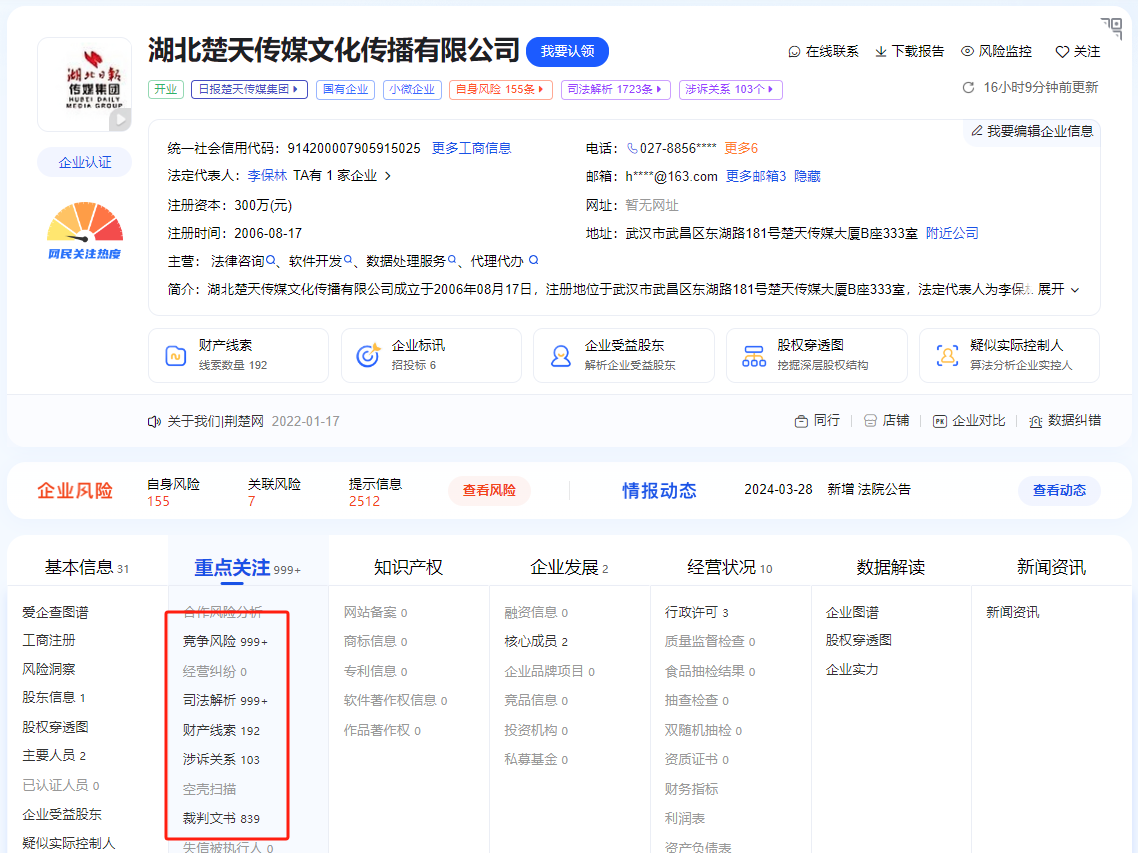Click search icon next to 数据处理服务
The height and width of the screenshot is (853, 1138).
pyautogui.click(x=452, y=260)
